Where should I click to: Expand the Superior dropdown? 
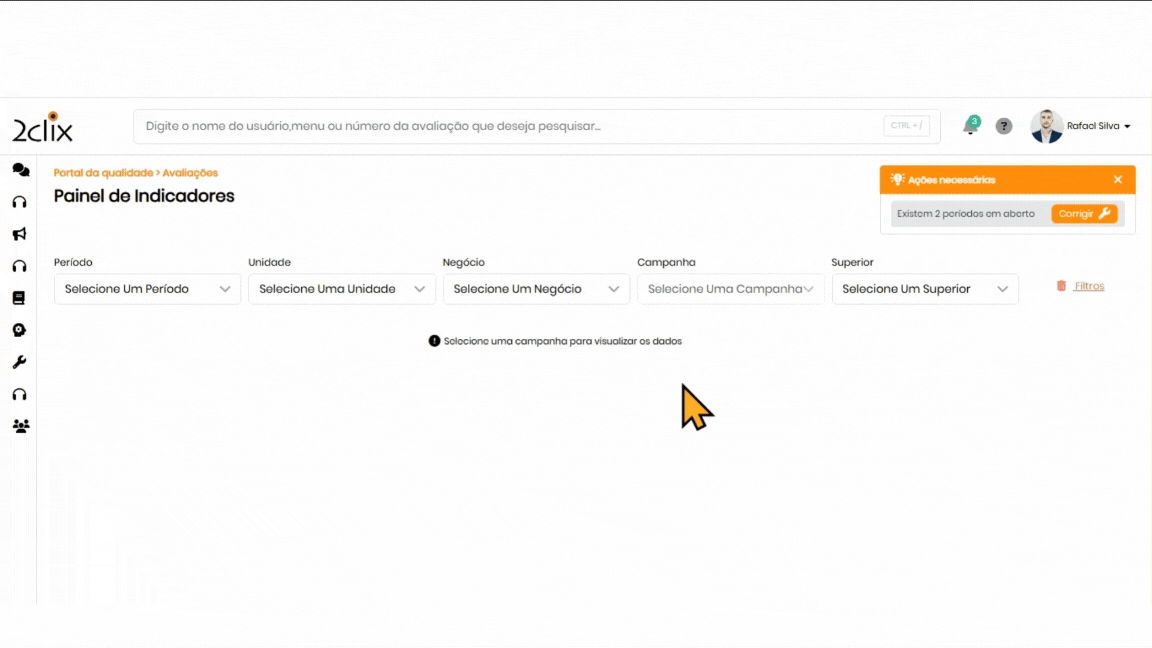click(x=924, y=289)
